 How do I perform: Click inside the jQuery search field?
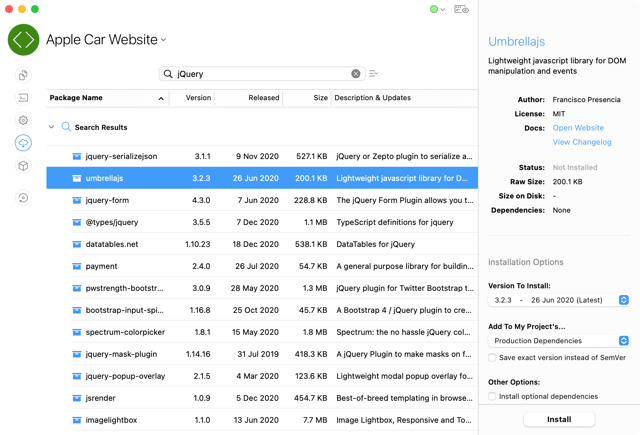(261, 74)
